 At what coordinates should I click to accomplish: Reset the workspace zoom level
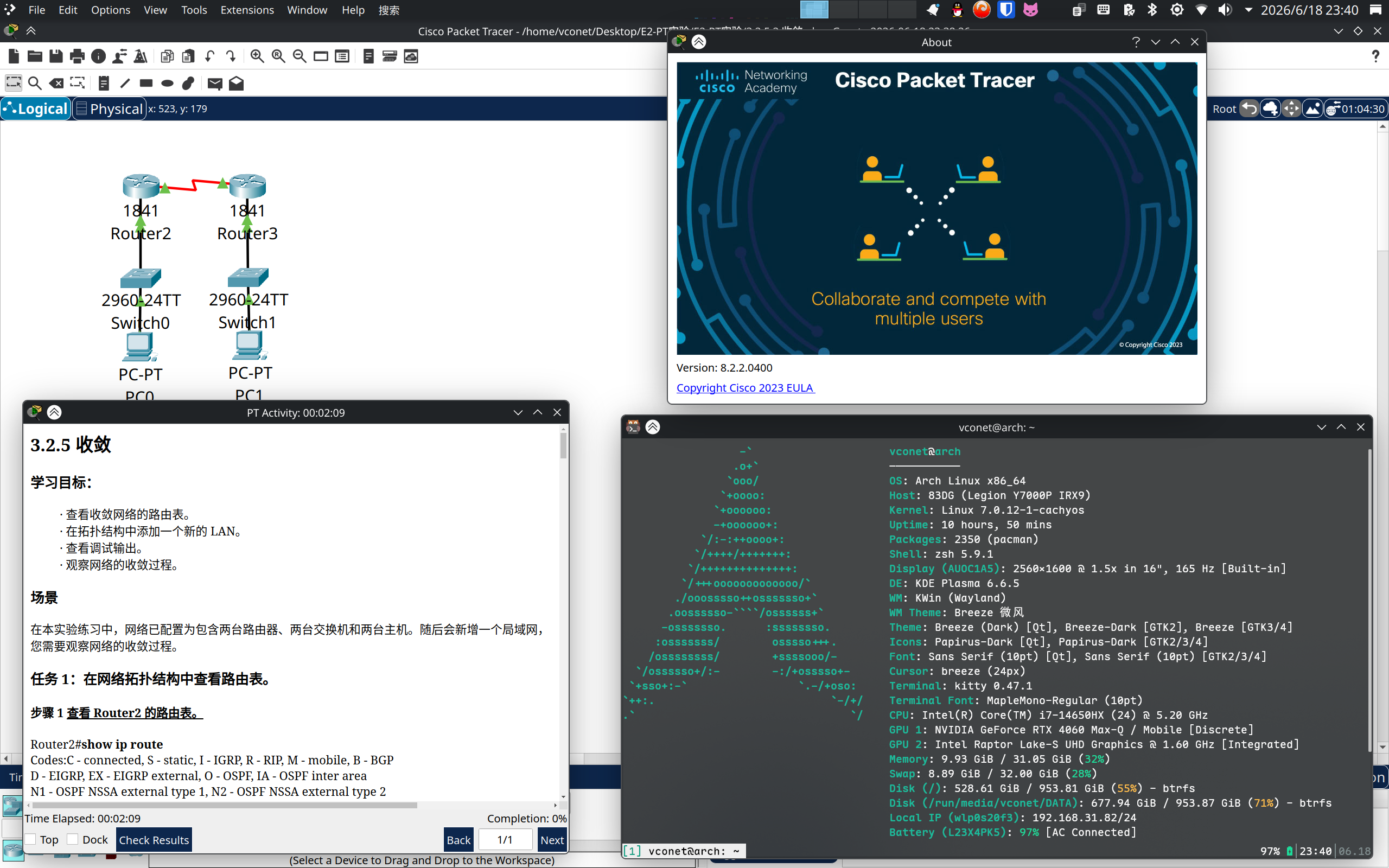(x=278, y=56)
